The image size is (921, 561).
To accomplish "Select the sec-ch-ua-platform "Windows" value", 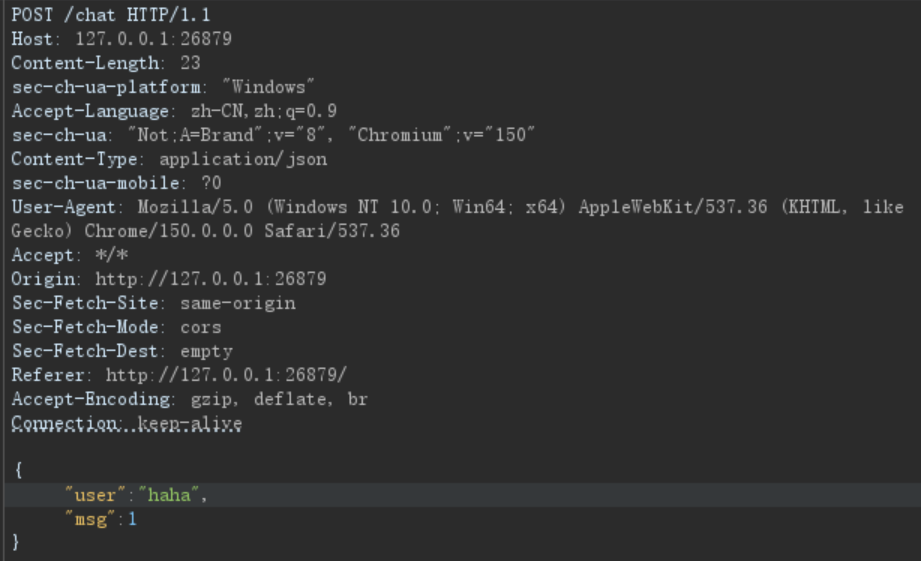I will coord(268,87).
